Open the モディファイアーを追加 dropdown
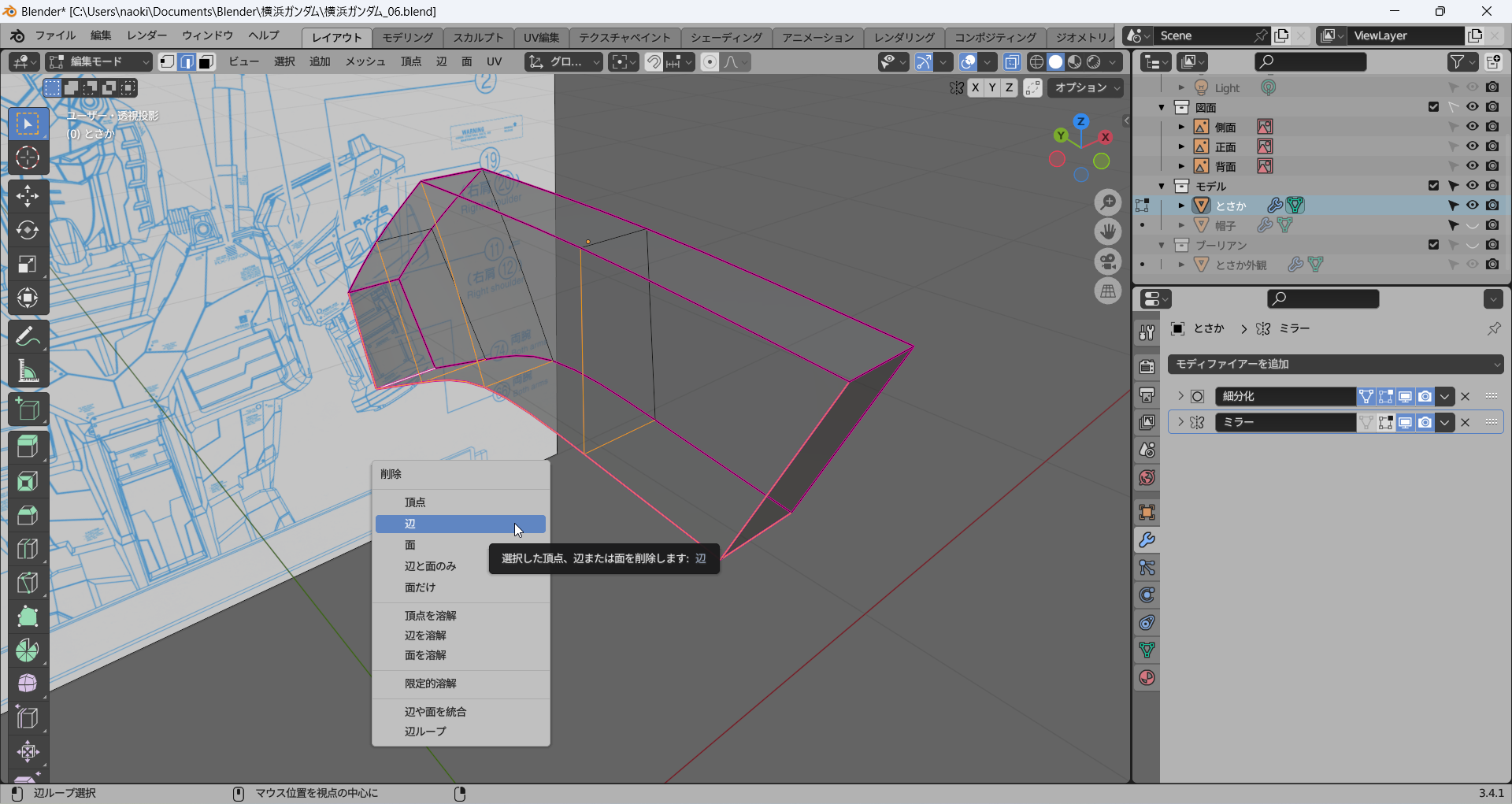 (1336, 364)
